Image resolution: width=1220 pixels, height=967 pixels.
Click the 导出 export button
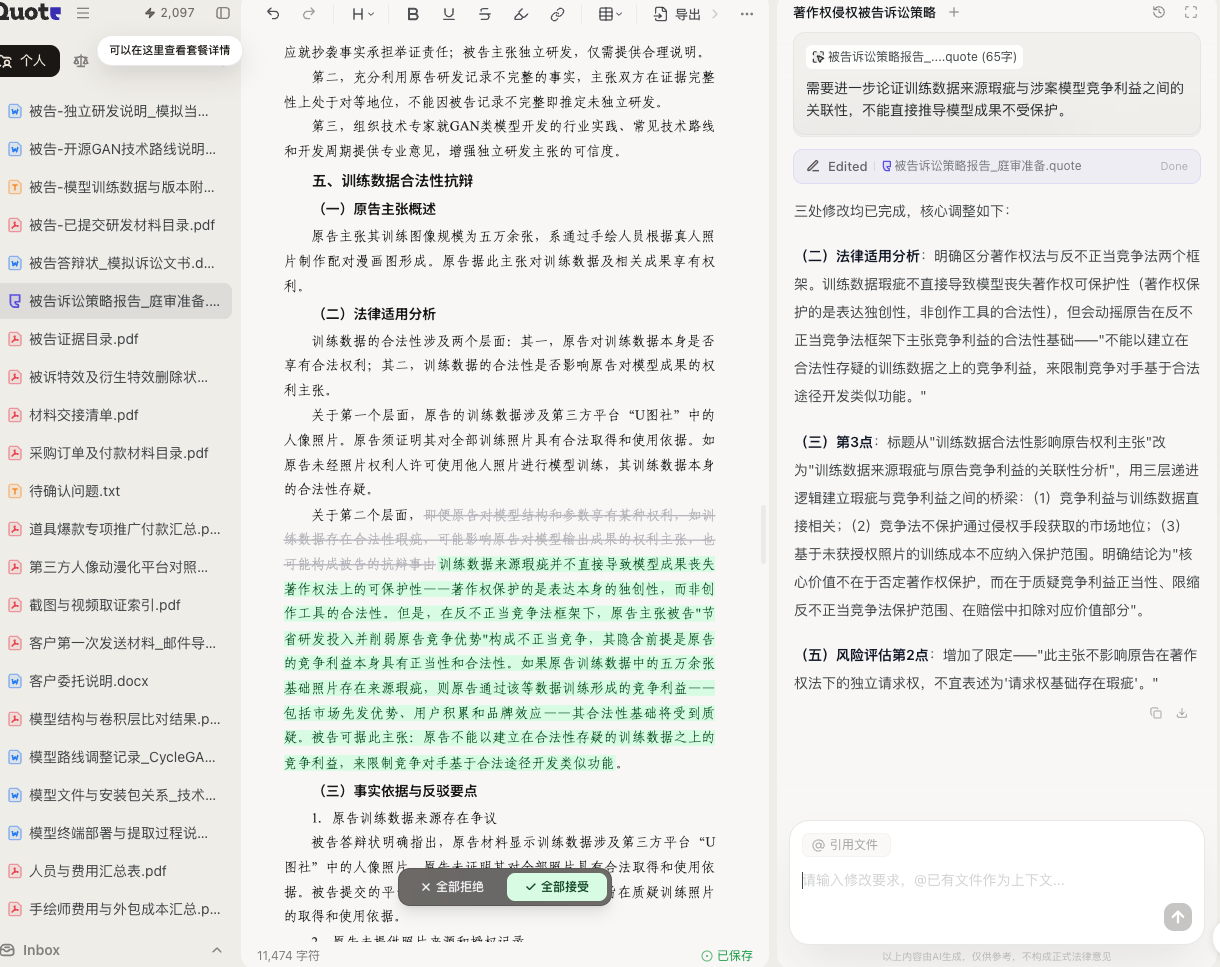click(677, 14)
